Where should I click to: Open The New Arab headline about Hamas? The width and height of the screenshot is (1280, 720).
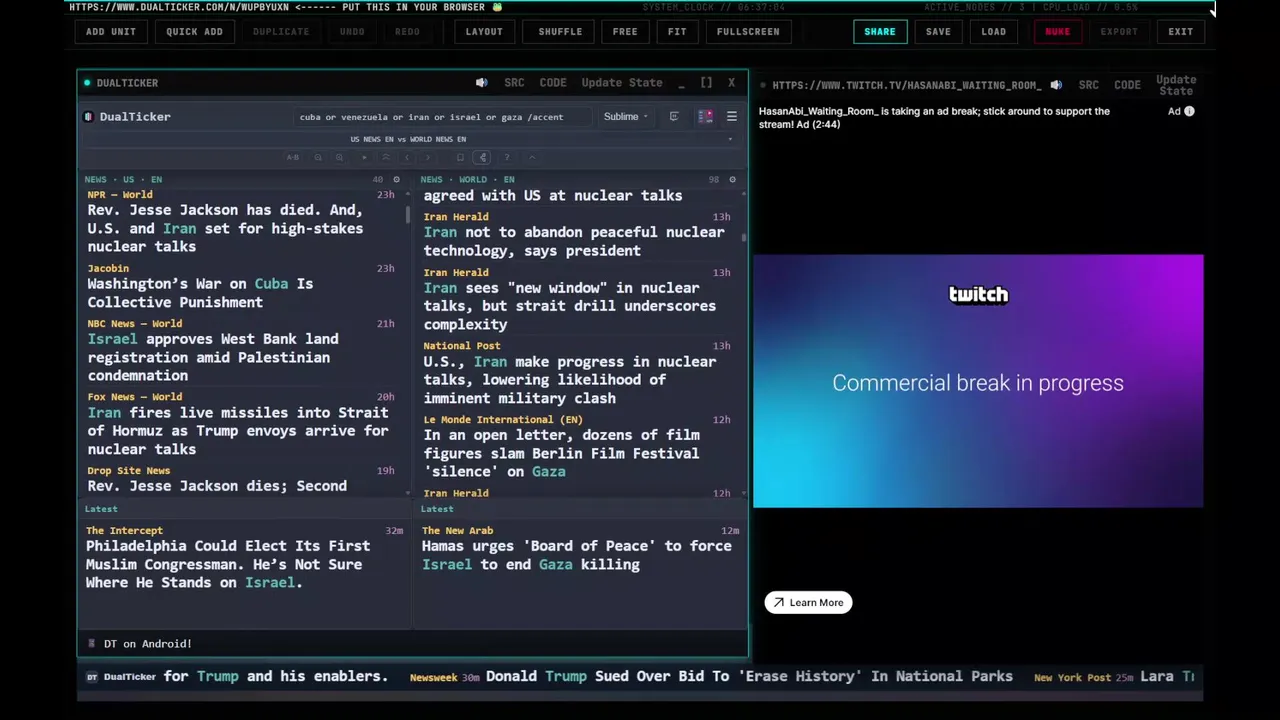click(577, 555)
